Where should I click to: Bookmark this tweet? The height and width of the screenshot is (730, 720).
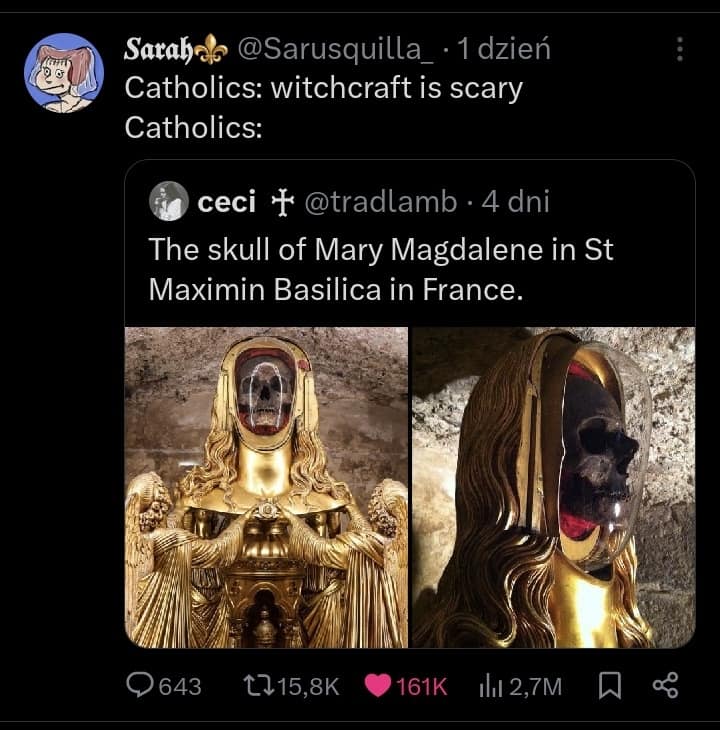coord(608,685)
